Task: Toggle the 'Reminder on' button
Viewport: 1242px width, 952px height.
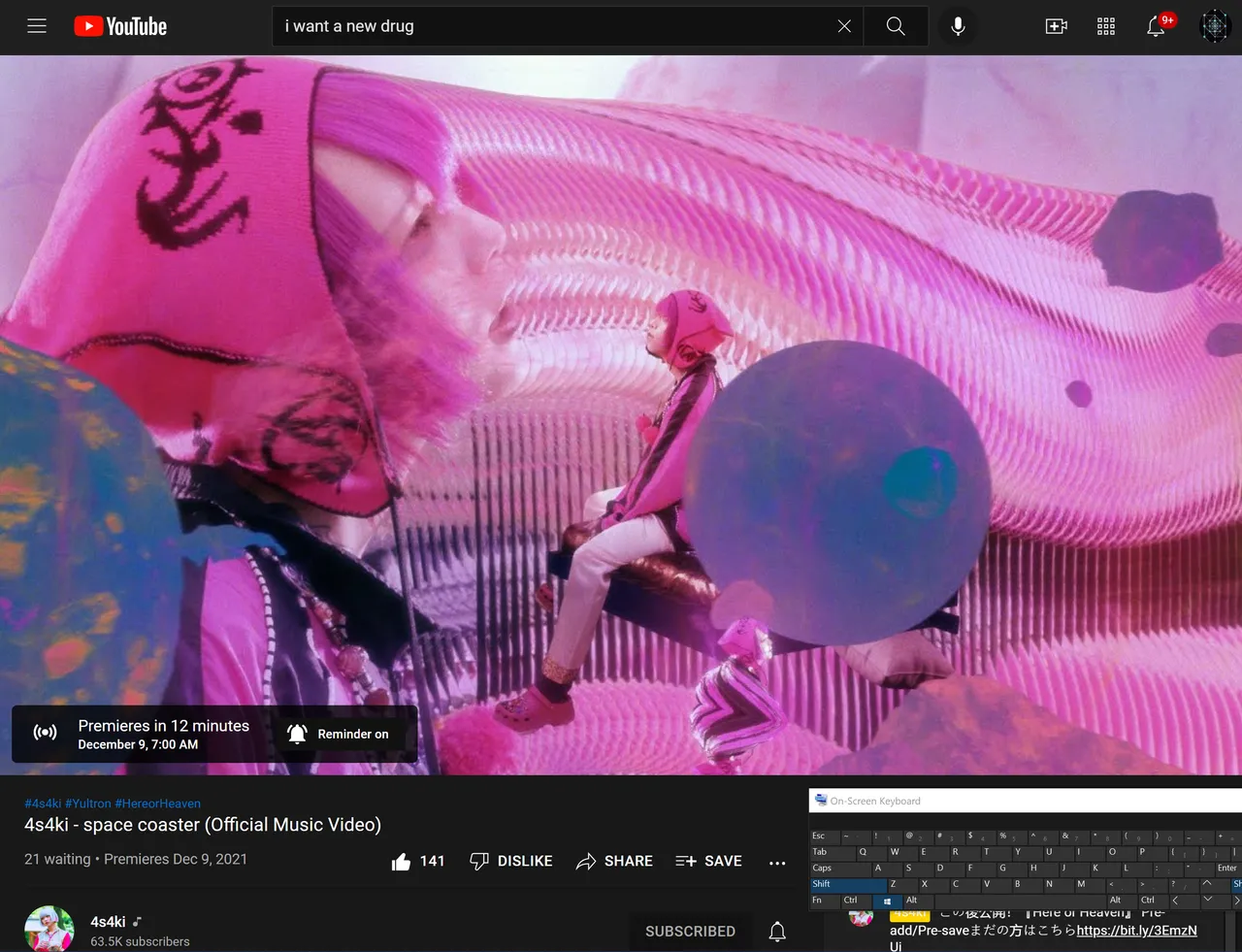Action: click(x=338, y=734)
